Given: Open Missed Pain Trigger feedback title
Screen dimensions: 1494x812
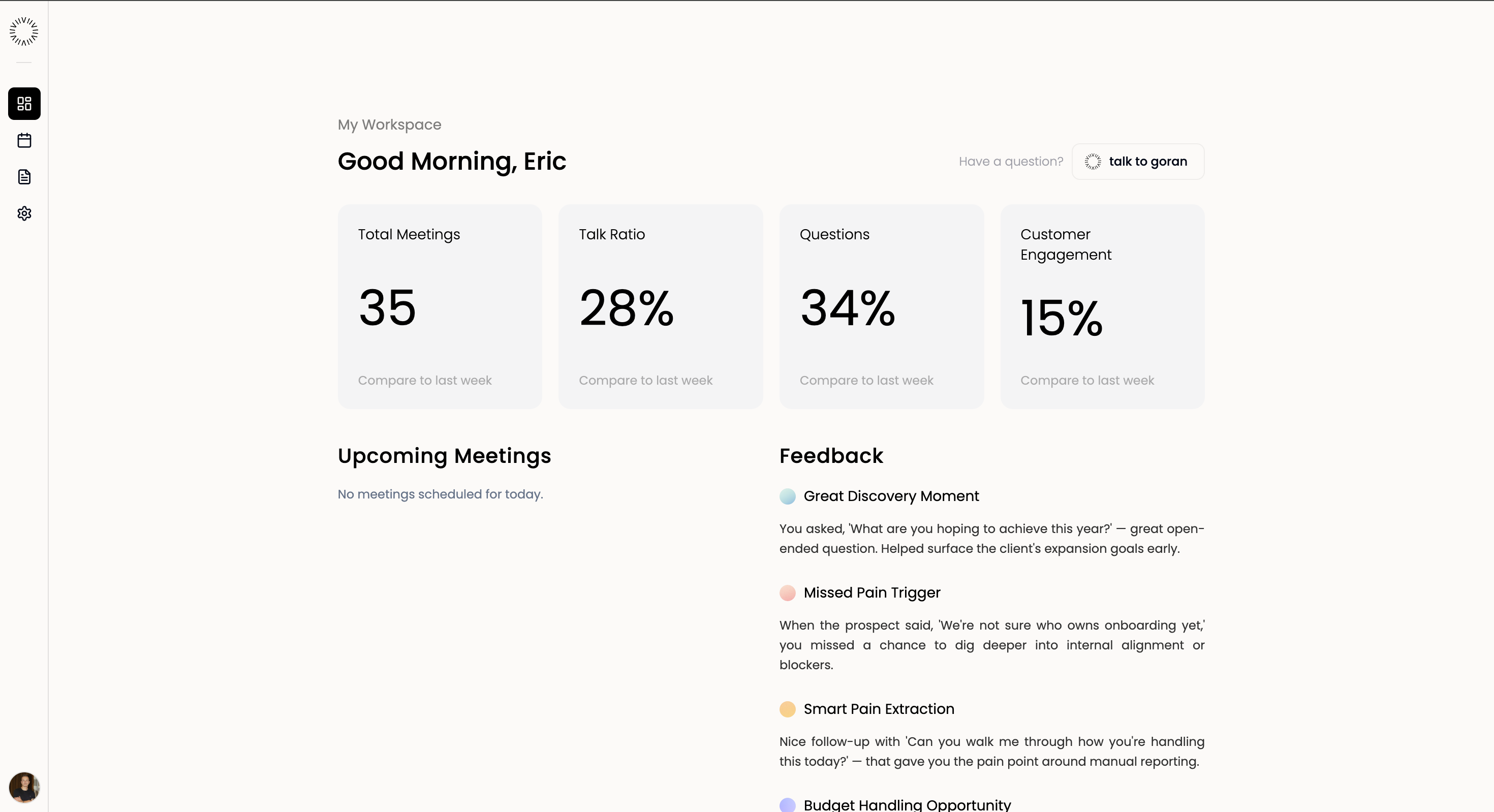Looking at the screenshot, I should click(x=871, y=593).
